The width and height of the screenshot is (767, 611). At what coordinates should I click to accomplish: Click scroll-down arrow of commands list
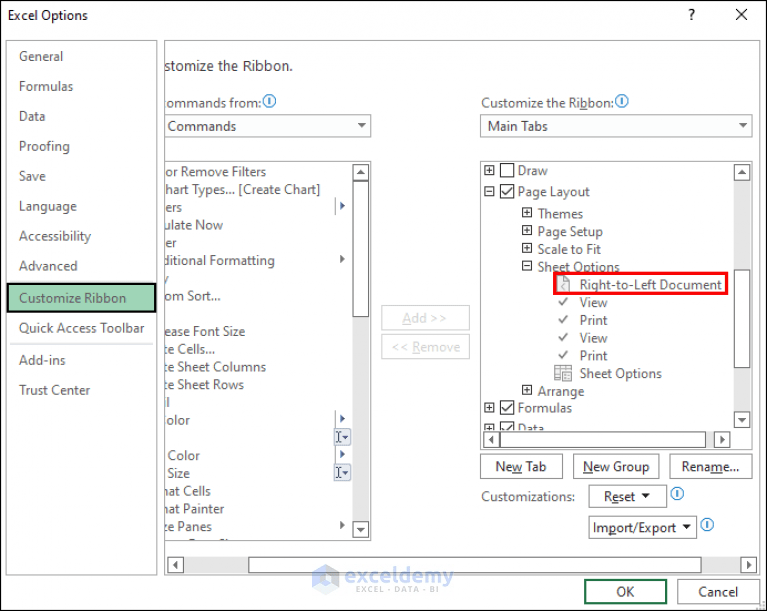pyautogui.click(x=361, y=529)
